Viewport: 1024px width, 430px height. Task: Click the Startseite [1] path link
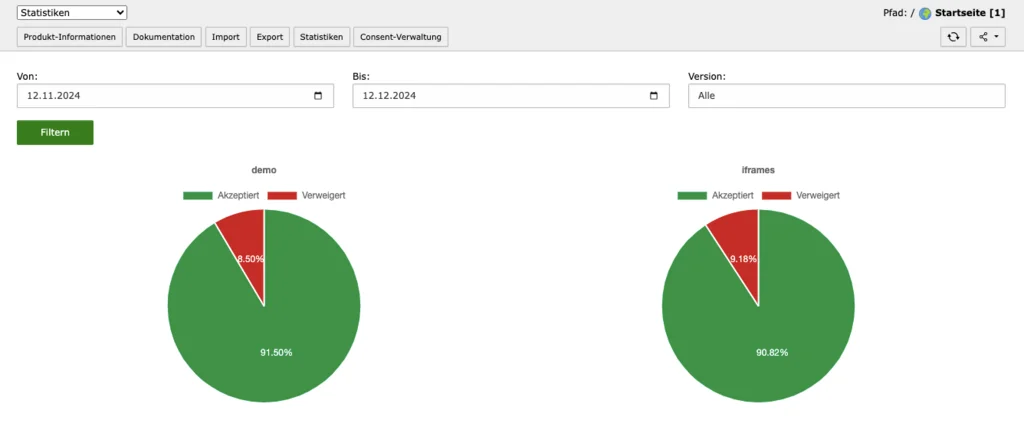(x=970, y=12)
